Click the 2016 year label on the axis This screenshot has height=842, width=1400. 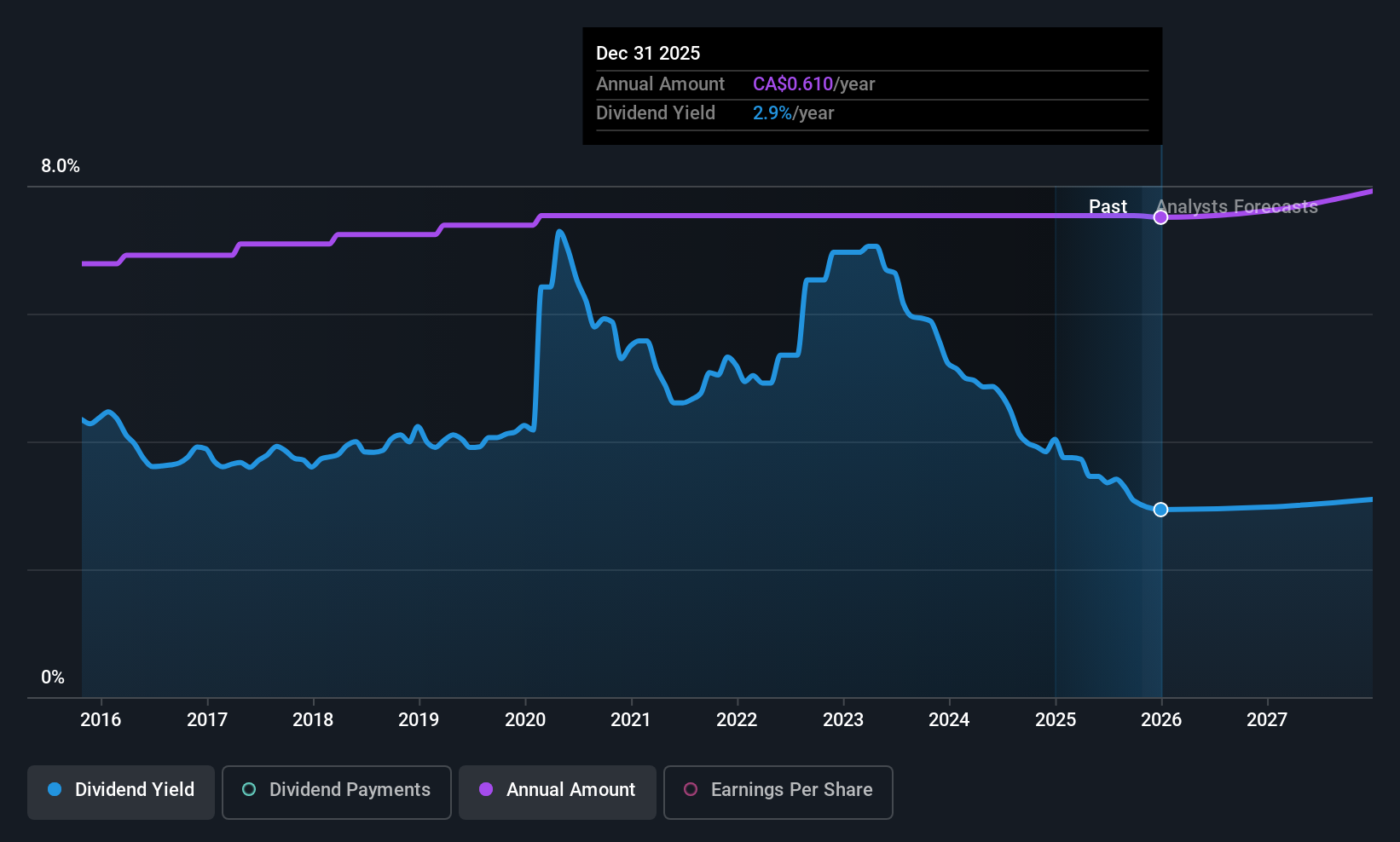point(101,719)
